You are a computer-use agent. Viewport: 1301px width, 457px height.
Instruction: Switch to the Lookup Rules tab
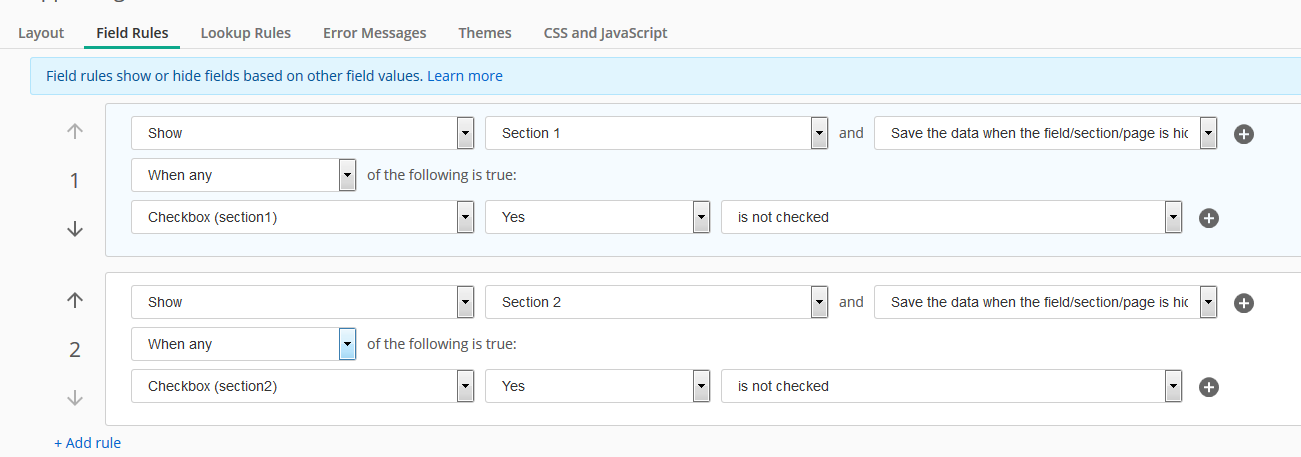(x=245, y=33)
